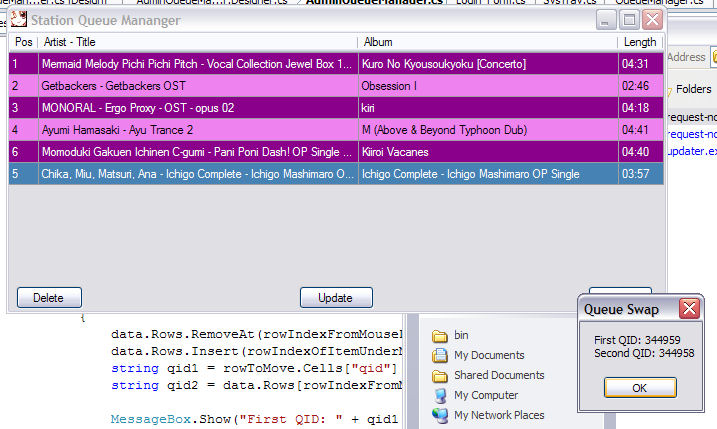
Task: Click the Station Queue Manager title bar icon
Action: pos(17,19)
